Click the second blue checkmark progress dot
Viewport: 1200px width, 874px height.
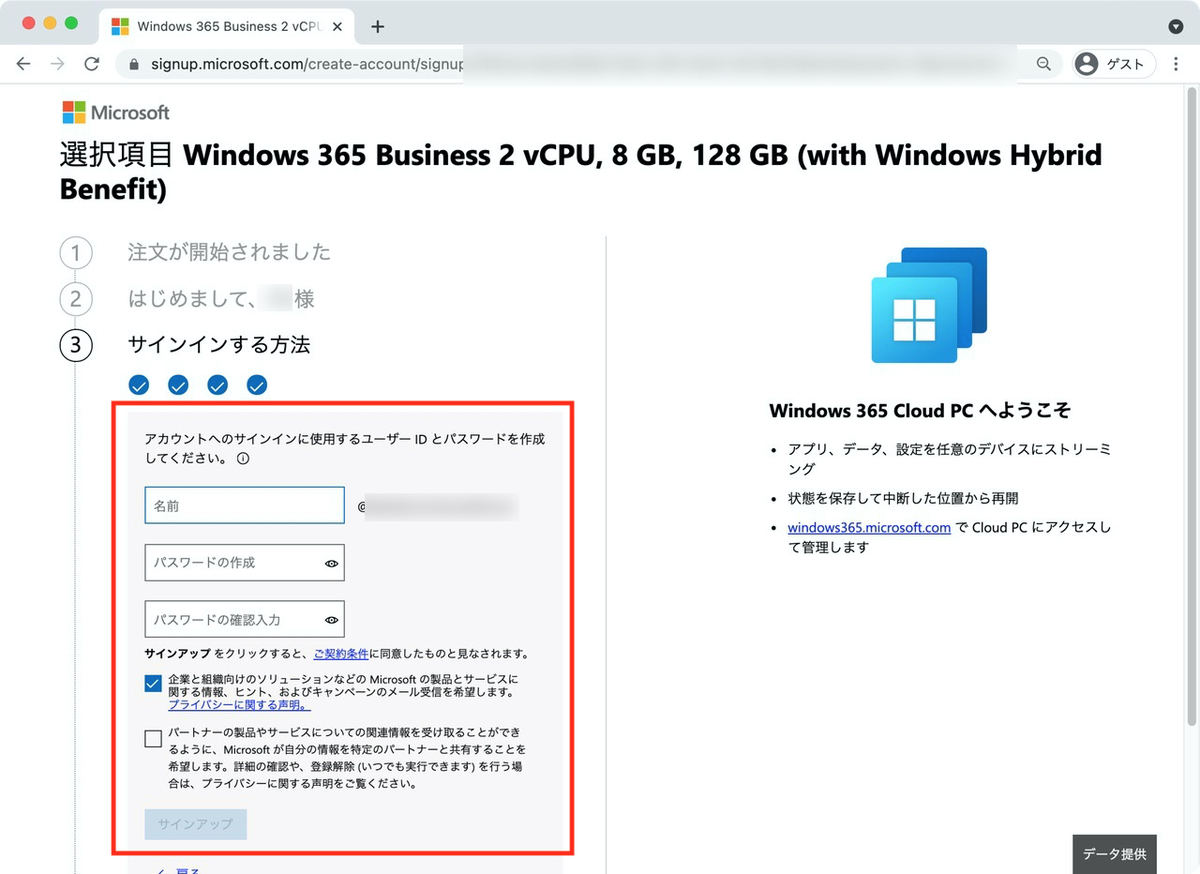coord(178,385)
